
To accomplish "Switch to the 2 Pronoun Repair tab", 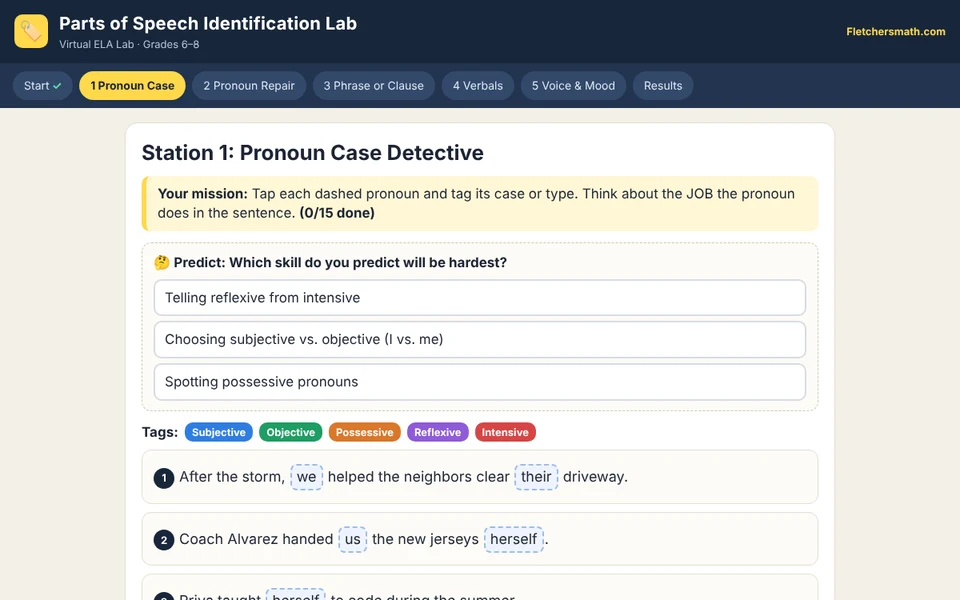I will [249, 86].
